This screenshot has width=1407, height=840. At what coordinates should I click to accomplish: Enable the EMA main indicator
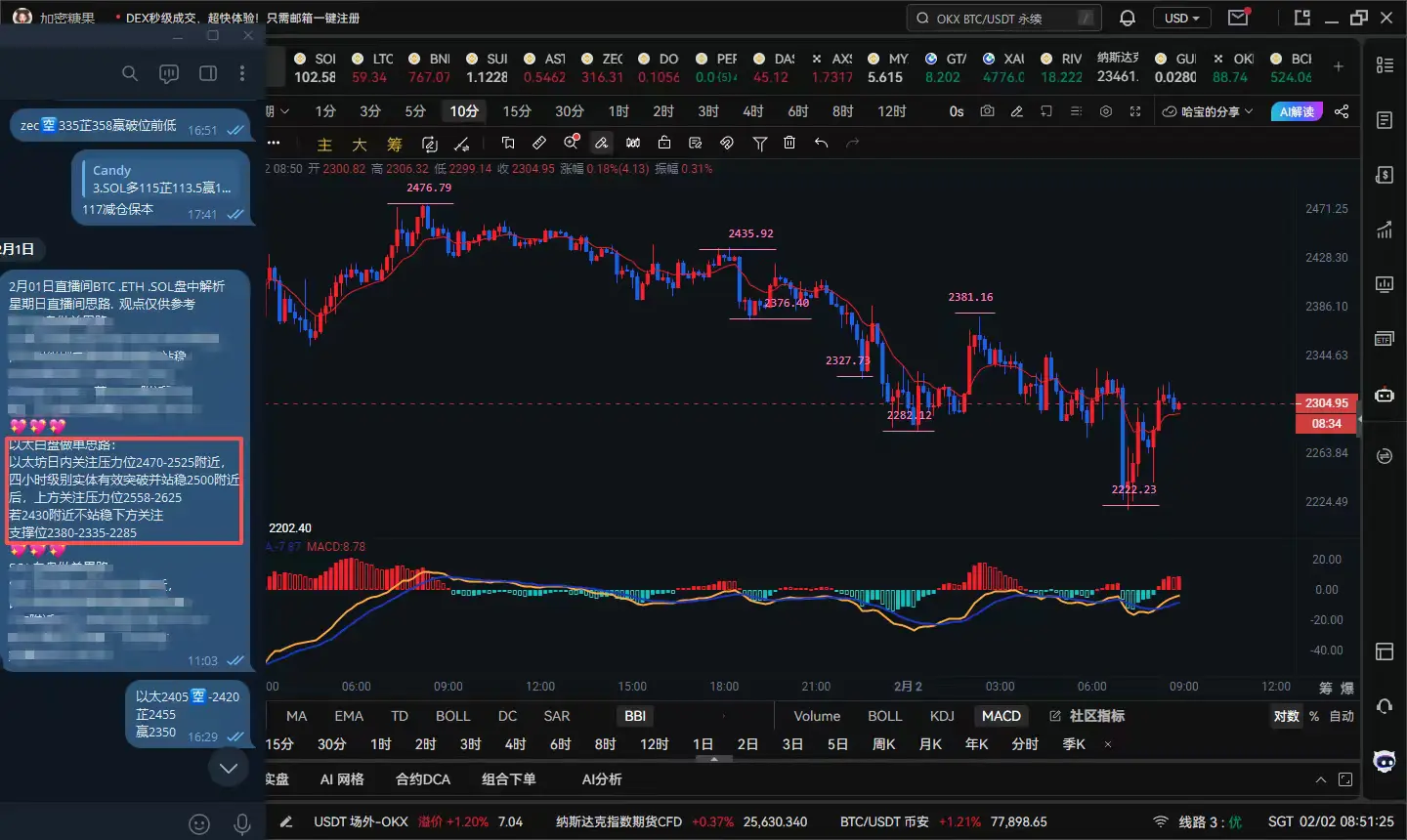click(x=349, y=716)
